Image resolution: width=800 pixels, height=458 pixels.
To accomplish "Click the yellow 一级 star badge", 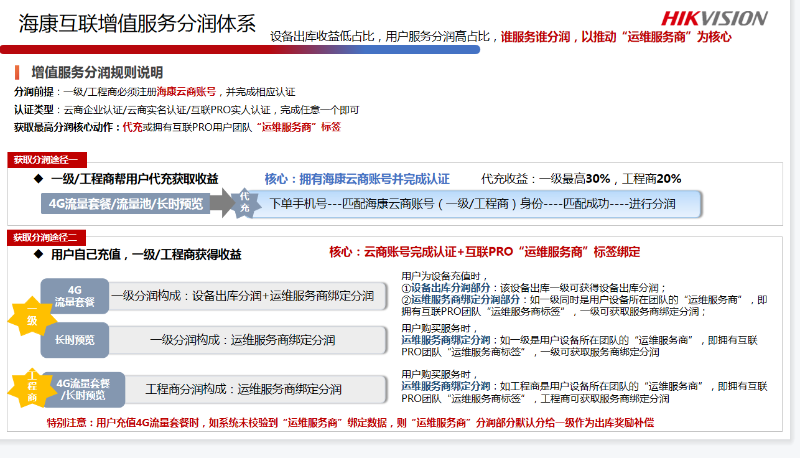I will tap(31, 320).
